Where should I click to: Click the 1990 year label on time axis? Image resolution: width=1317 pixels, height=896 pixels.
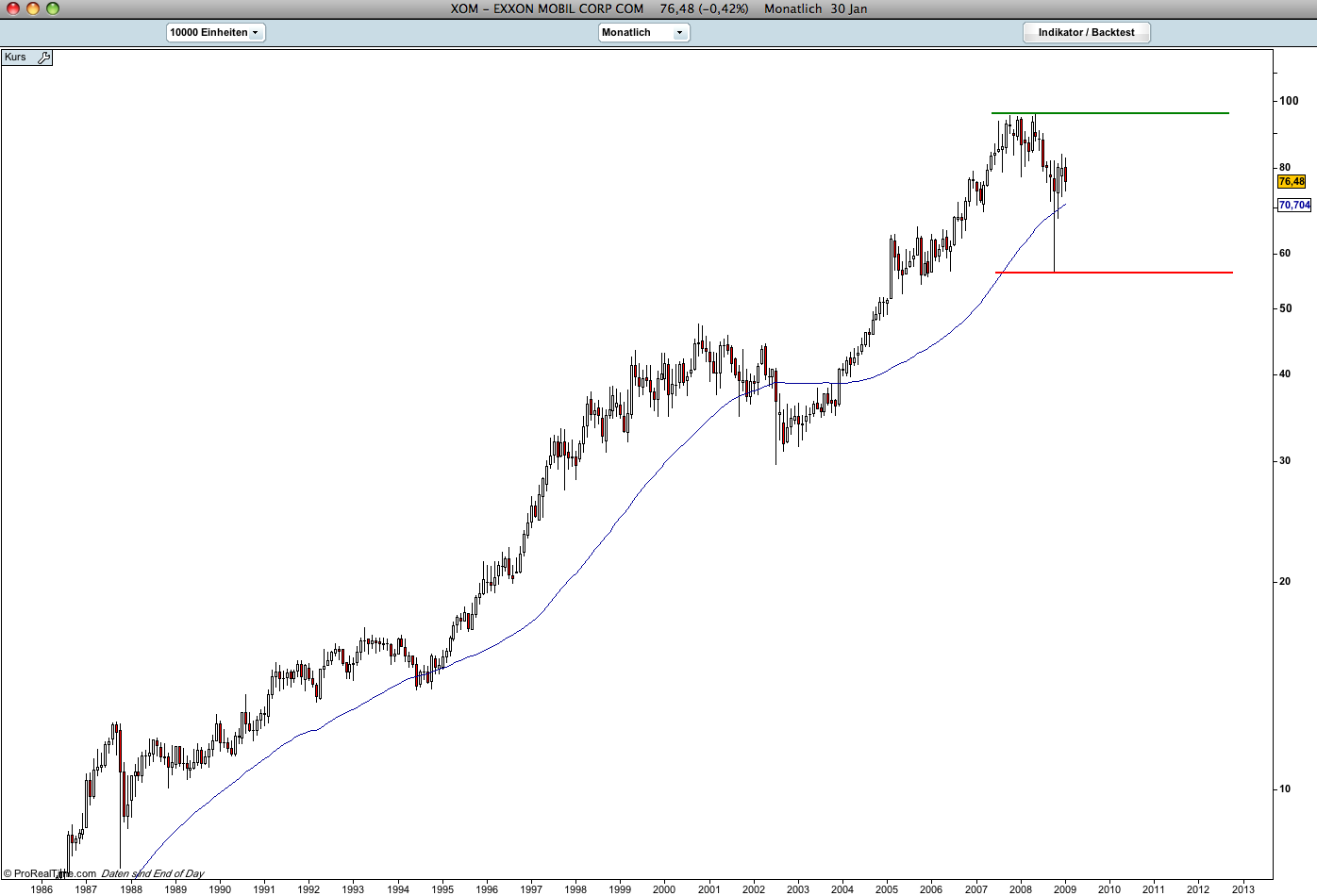pyautogui.click(x=220, y=888)
